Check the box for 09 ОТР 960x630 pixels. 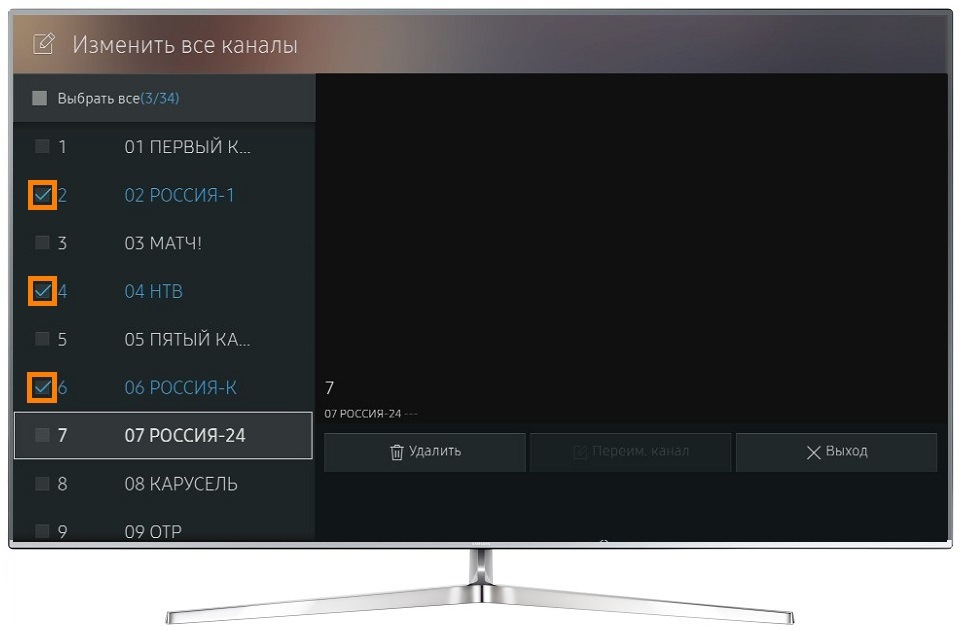click(x=42, y=531)
